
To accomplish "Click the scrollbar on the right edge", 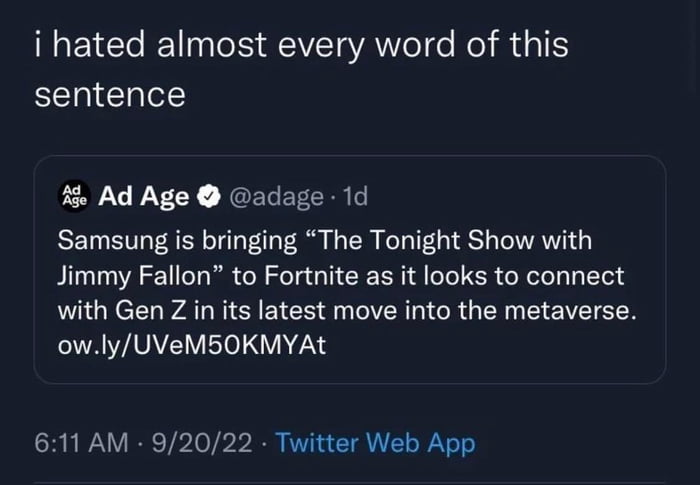I will click(690, 45).
